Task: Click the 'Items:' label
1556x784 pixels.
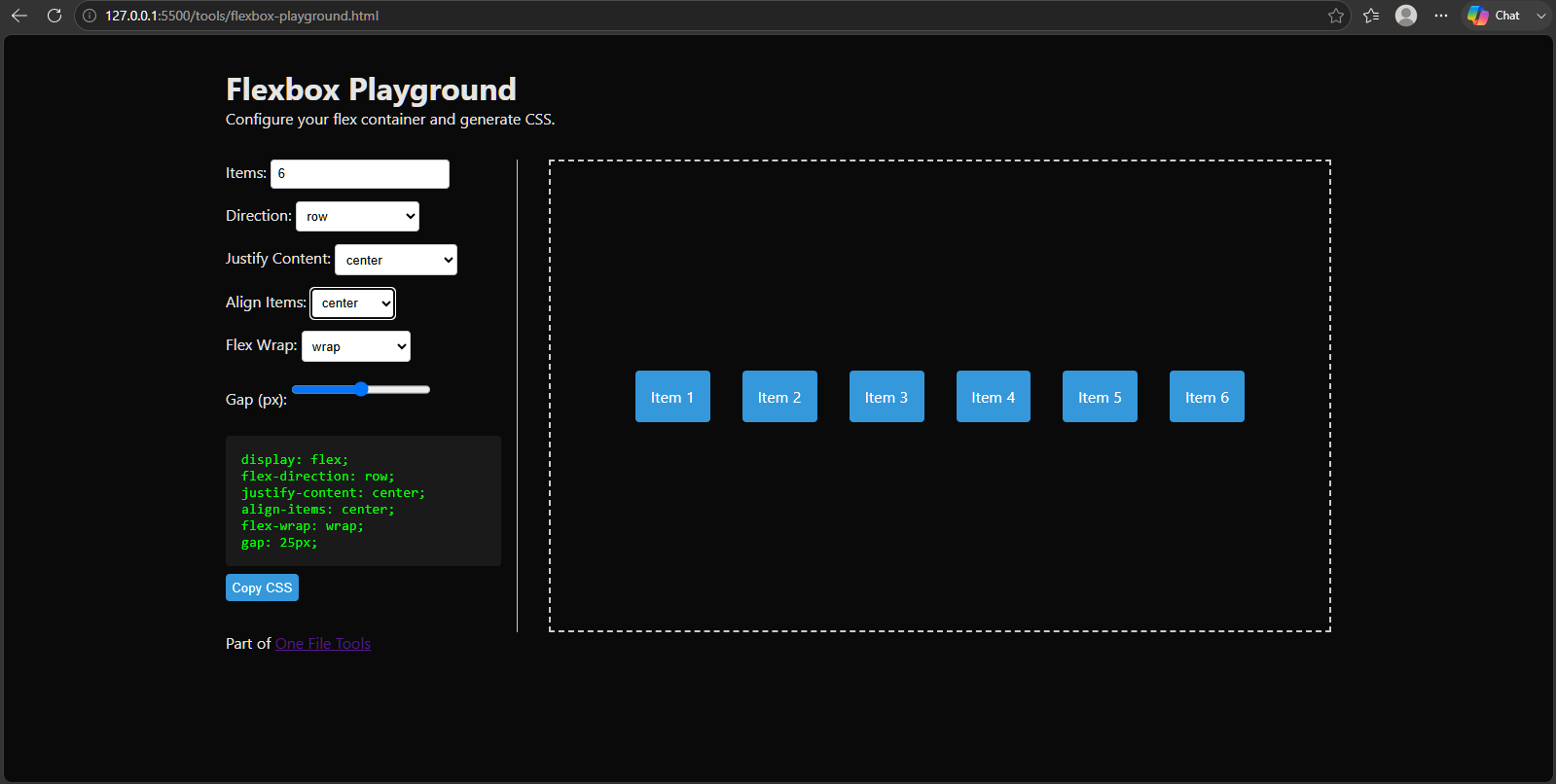Action: 246,173
